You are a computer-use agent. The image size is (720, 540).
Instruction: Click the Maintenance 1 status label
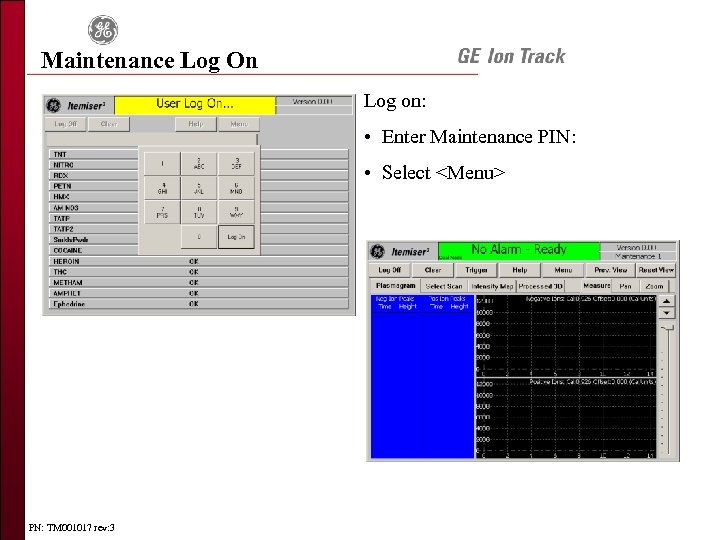pos(638,256)
